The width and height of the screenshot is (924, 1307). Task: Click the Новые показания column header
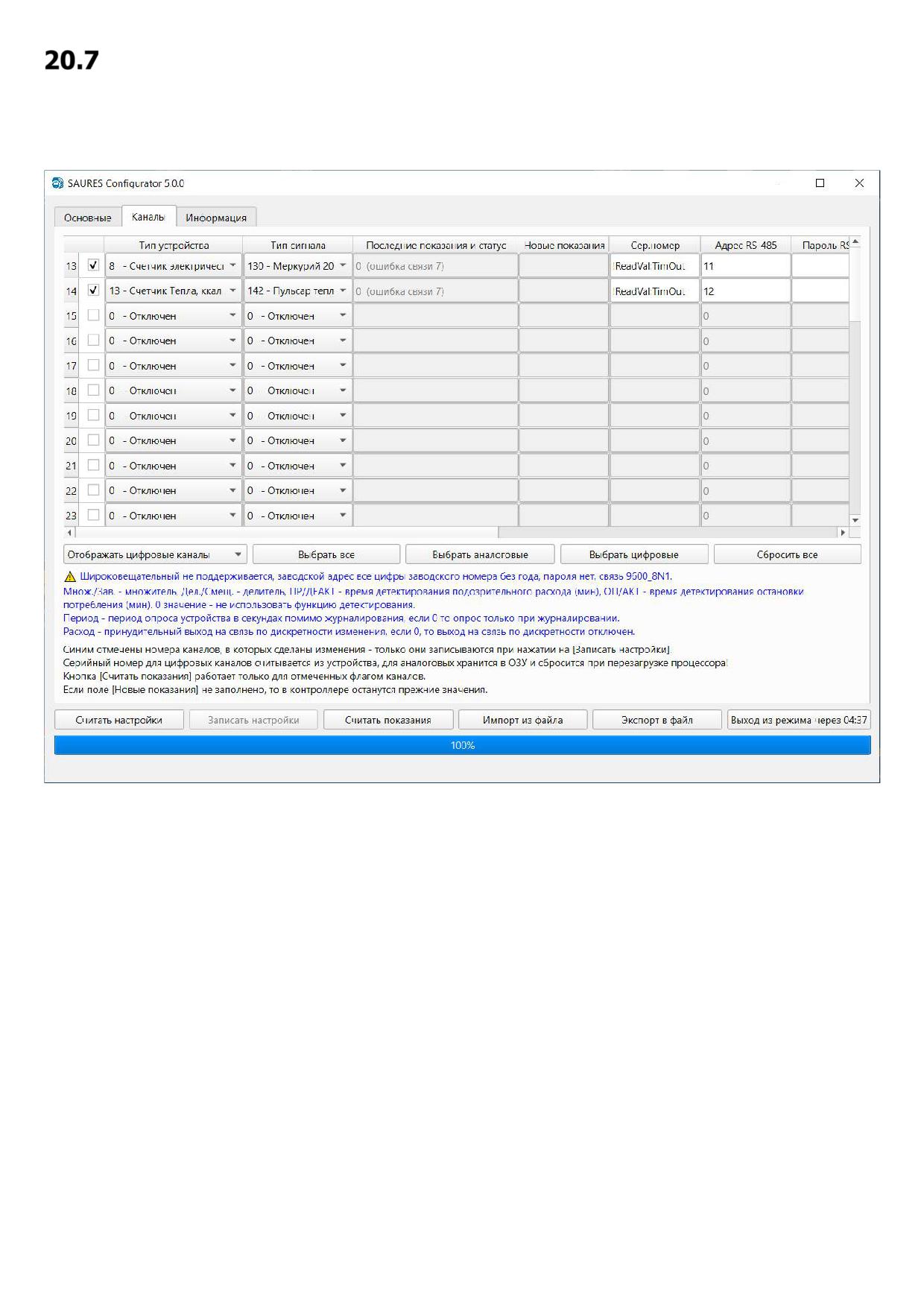tap(563, 245)
